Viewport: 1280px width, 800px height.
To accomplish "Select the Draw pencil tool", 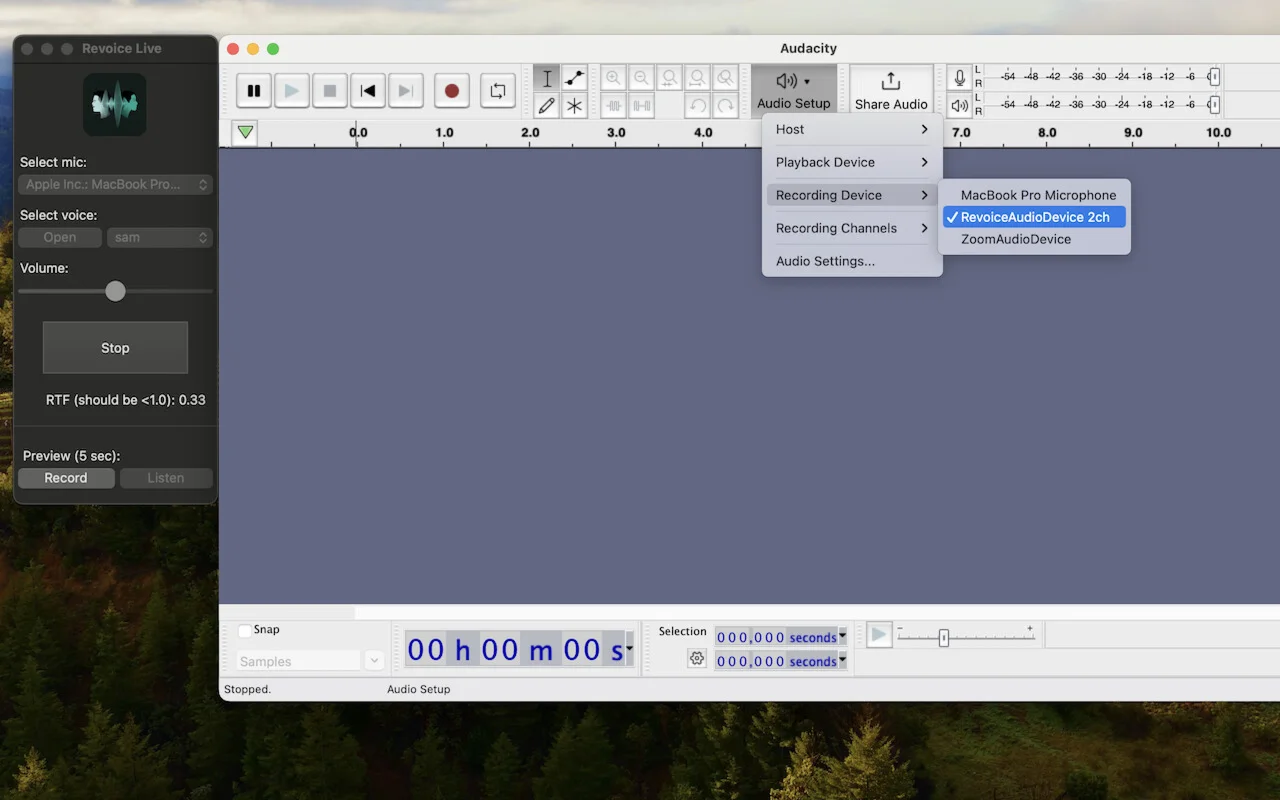I will (546, 105).
